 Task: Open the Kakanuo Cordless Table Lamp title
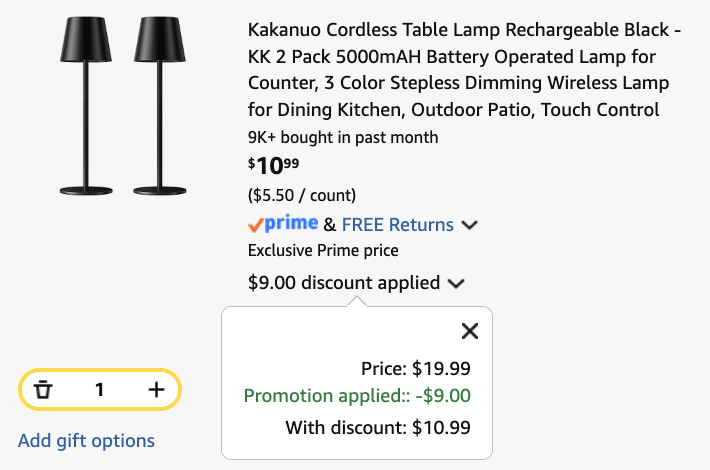pyautogui.click(x=465, y=70)
